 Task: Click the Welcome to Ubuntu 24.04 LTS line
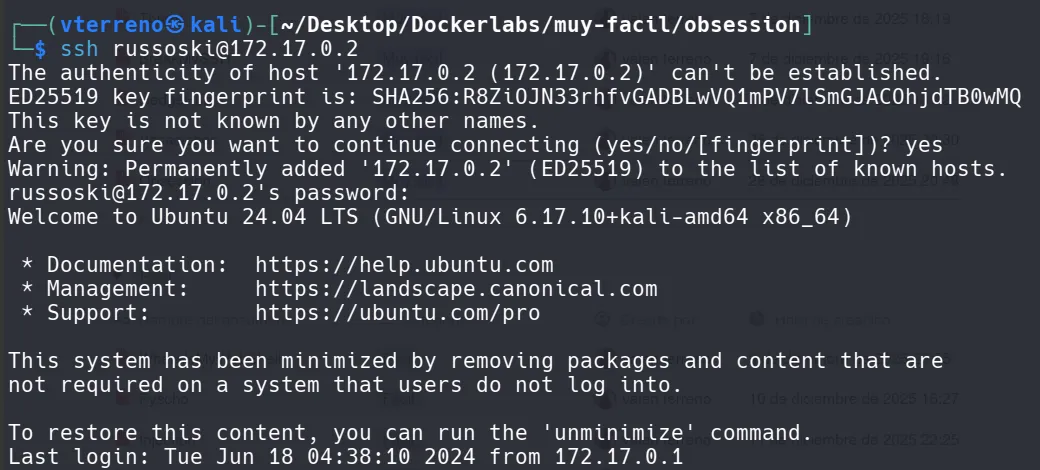tap(430, 217)
